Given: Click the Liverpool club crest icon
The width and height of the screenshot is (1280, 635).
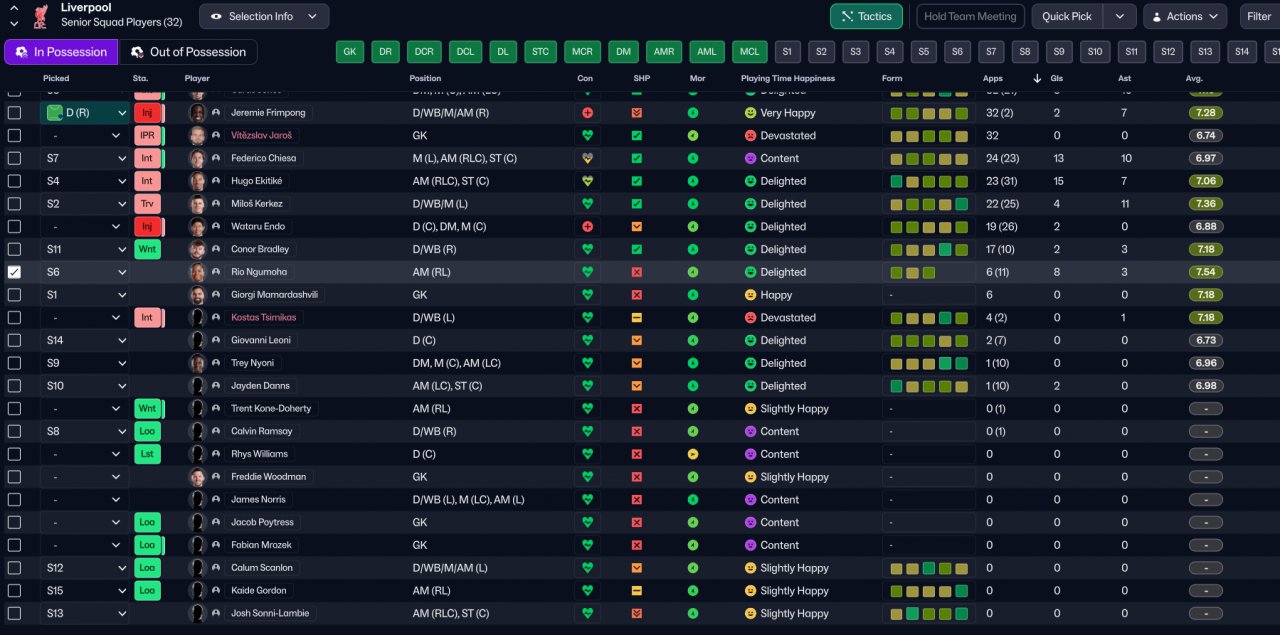Looking at the screenshot, I should click(x=41, y=15).
